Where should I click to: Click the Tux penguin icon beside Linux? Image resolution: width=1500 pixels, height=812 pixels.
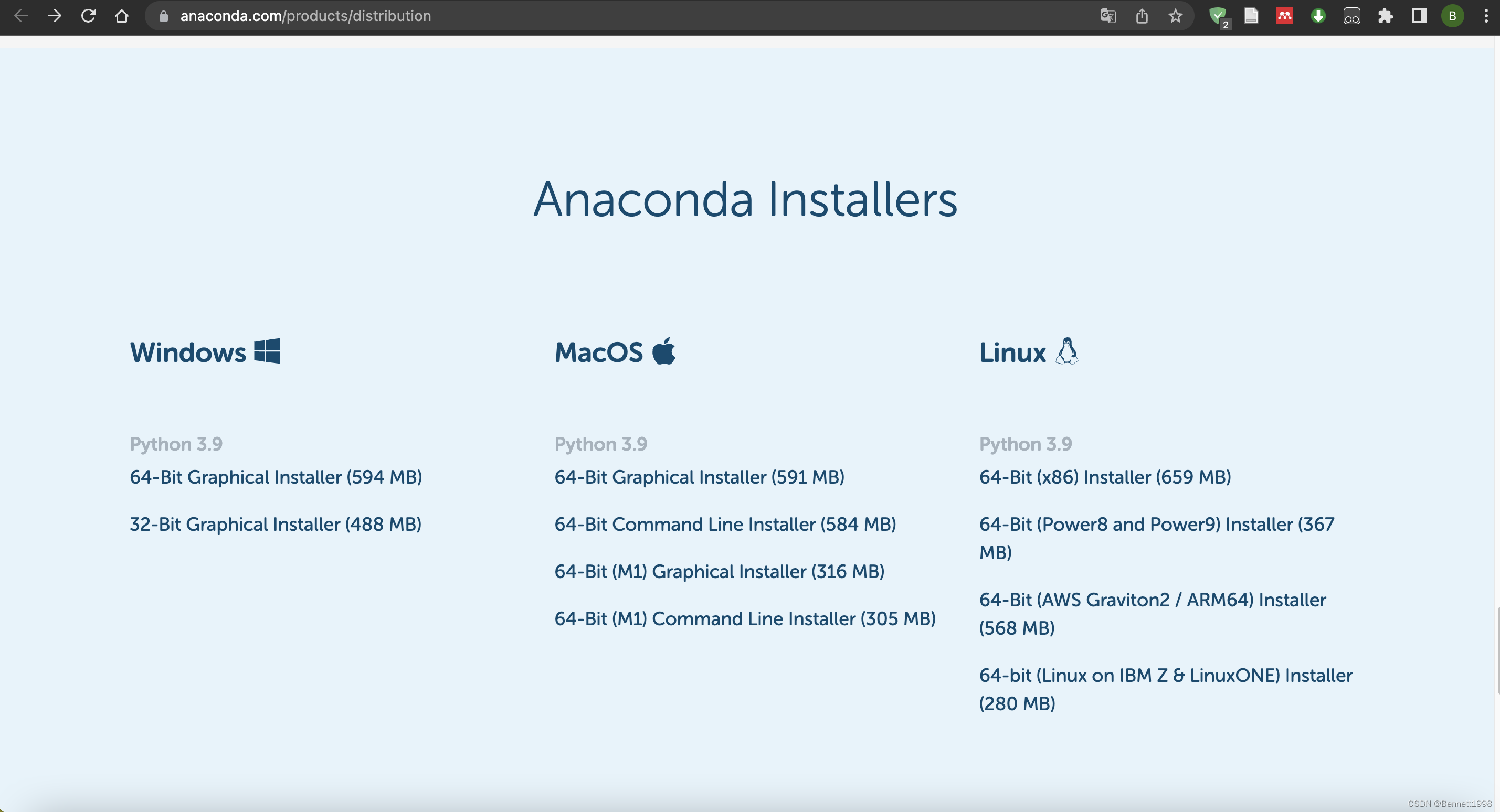click(x=1067, y=351)
